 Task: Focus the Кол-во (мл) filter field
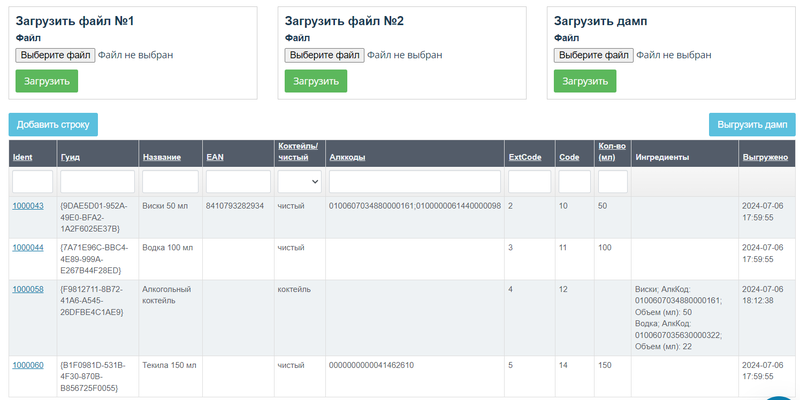click(x=613, y=182)
